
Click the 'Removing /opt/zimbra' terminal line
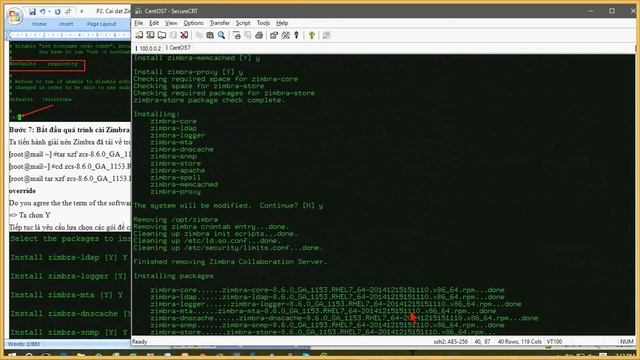(x=176, y=220)
